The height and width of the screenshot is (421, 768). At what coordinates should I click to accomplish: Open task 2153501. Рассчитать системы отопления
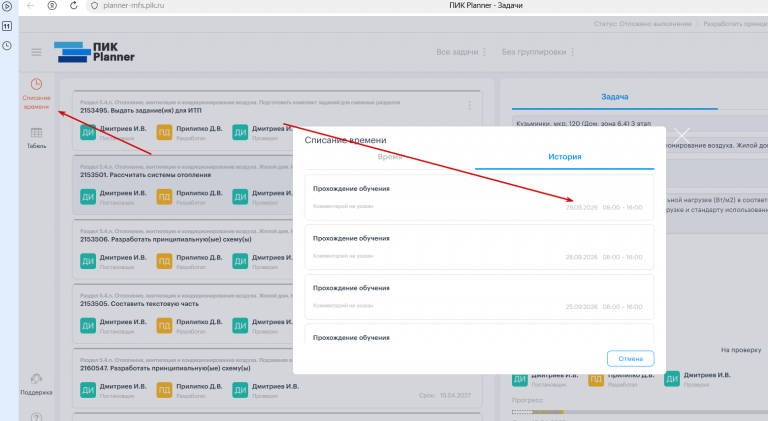pyautogui.click(x=145, y=175)
